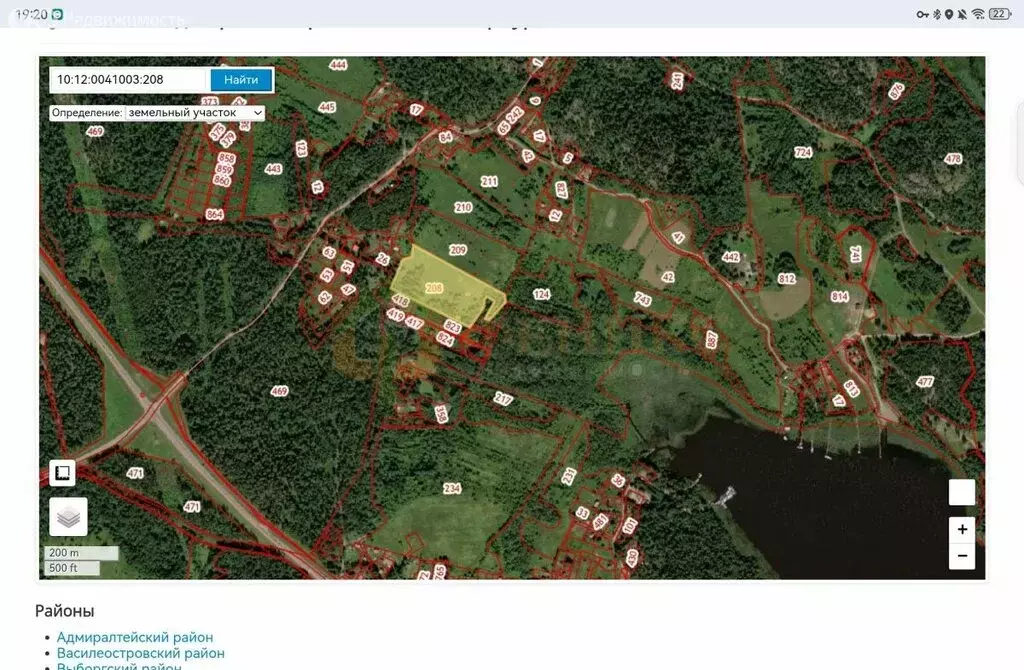Click parcel 724 label on the map
This screenshot has width=1024, height=670.
coord(803,152)
